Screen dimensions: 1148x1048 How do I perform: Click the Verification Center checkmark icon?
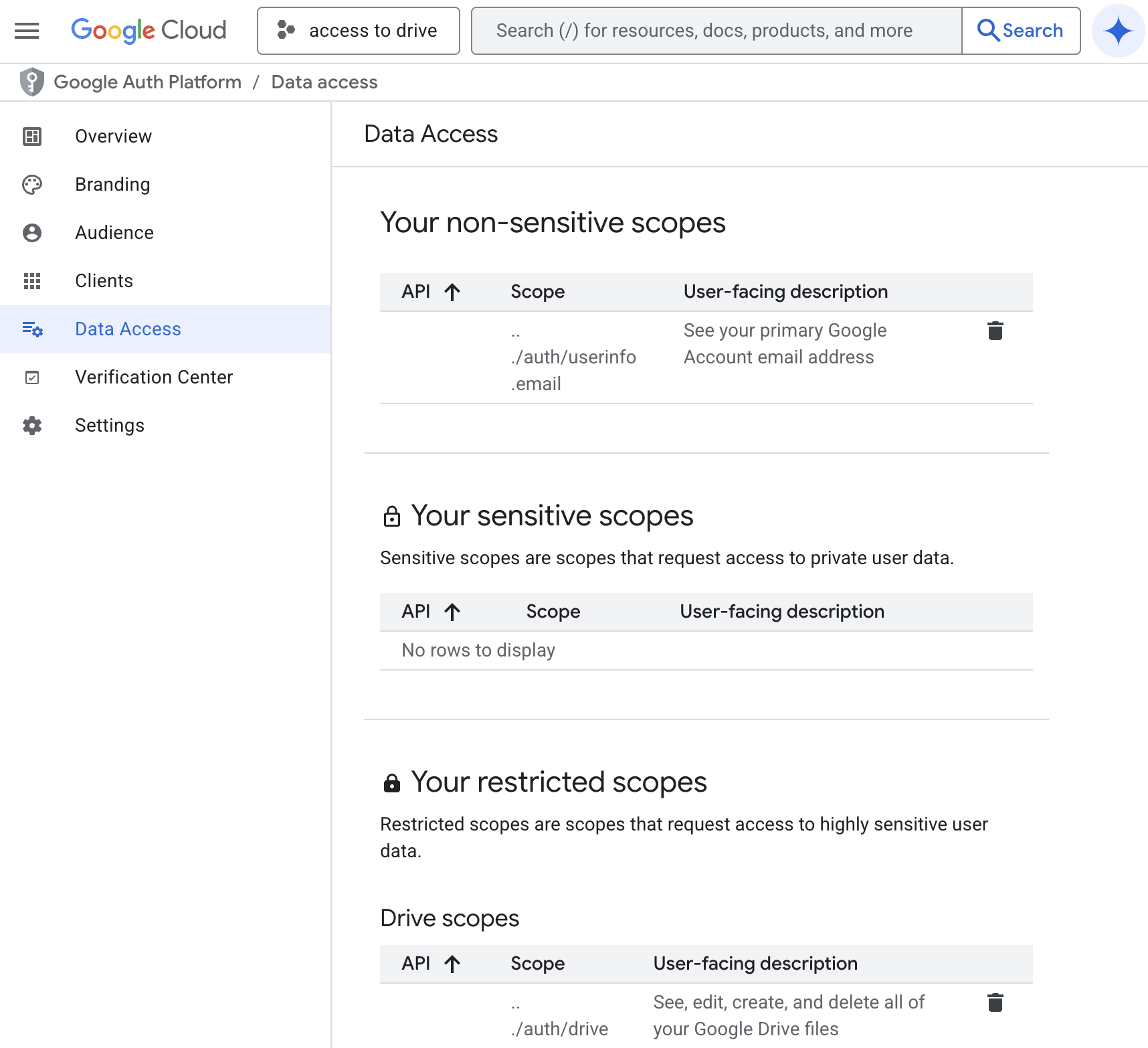point(31,377)
